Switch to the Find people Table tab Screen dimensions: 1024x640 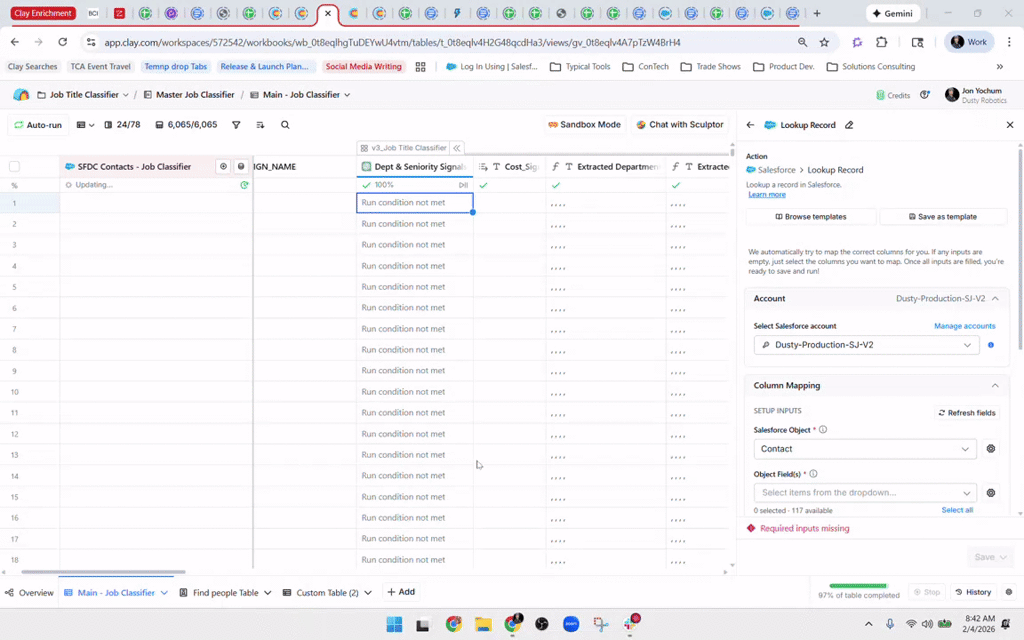coord(225,593)
